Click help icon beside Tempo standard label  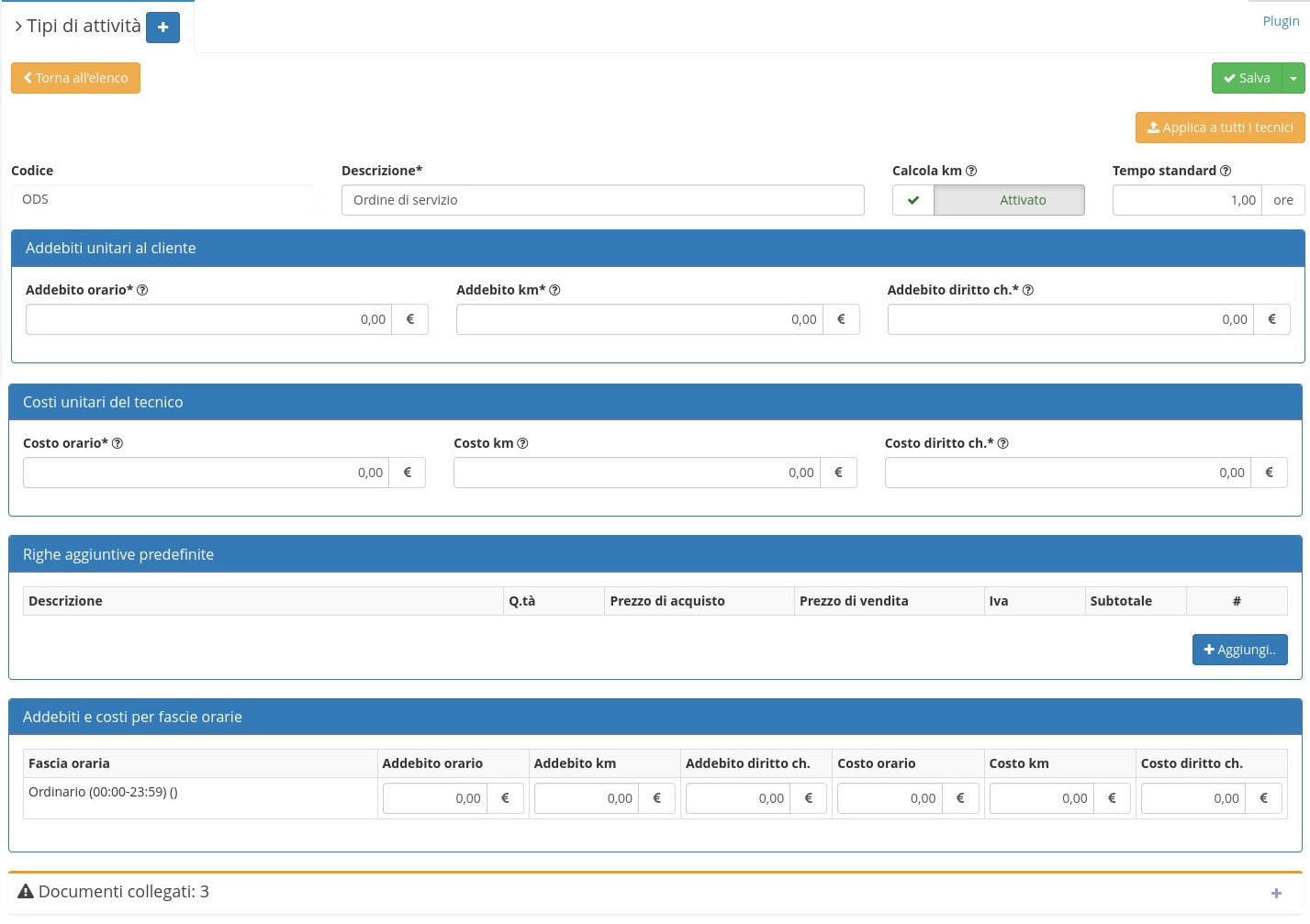point(1226,171)
